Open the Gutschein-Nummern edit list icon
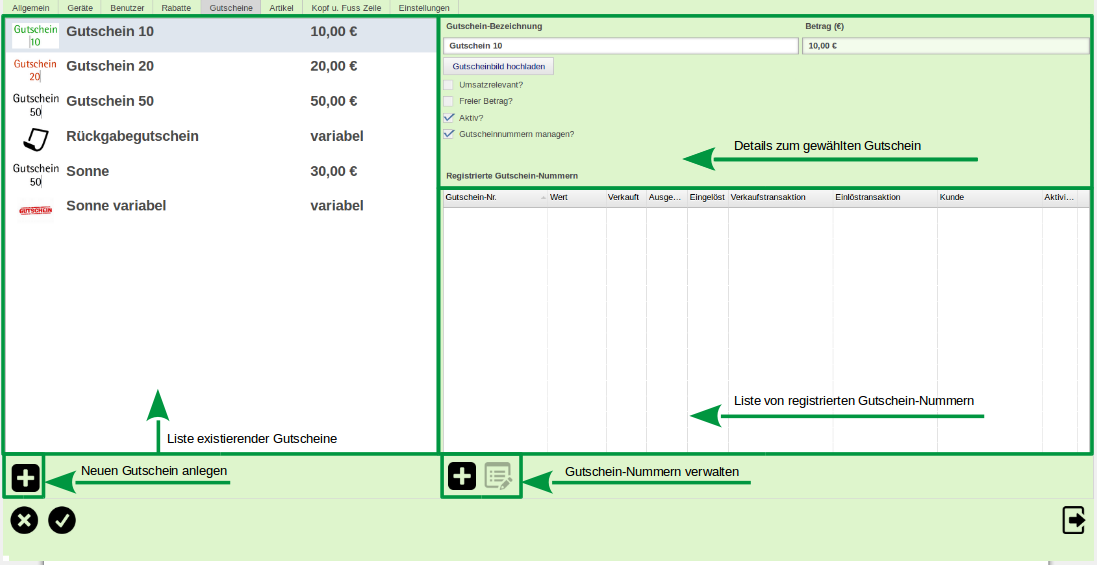 click(498, 476)
